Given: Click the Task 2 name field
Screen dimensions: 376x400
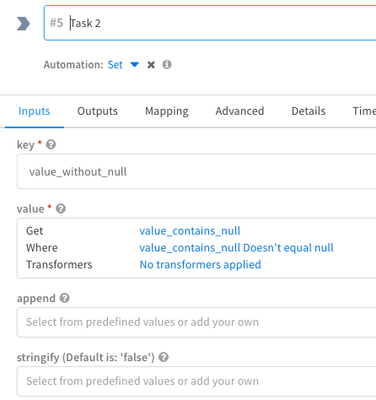Looking at the screenshot, I should pos(210,23).
